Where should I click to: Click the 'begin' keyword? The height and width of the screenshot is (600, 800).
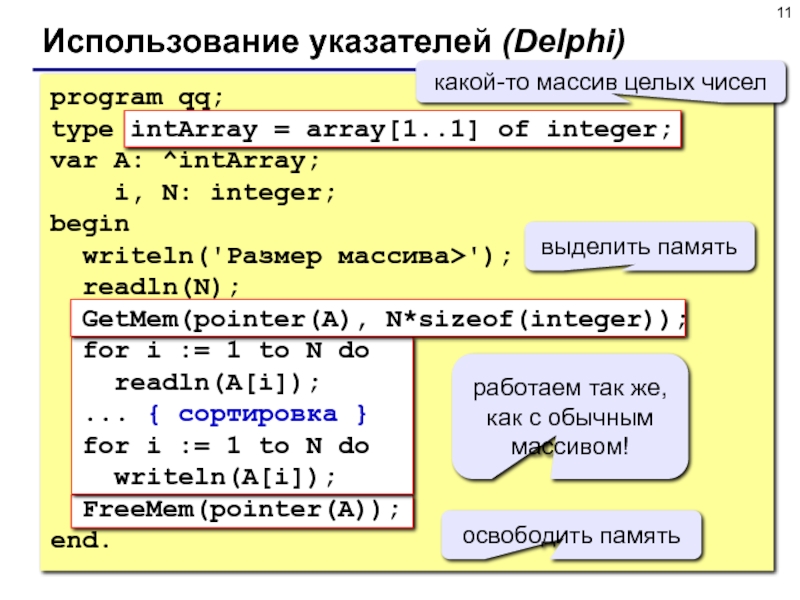pyautogui.click(x=90, y=224)
